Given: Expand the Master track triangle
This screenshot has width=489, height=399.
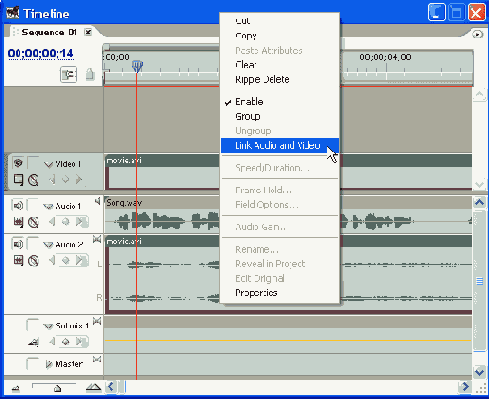Looking at the screenshot, I should [x=49, y=364].
